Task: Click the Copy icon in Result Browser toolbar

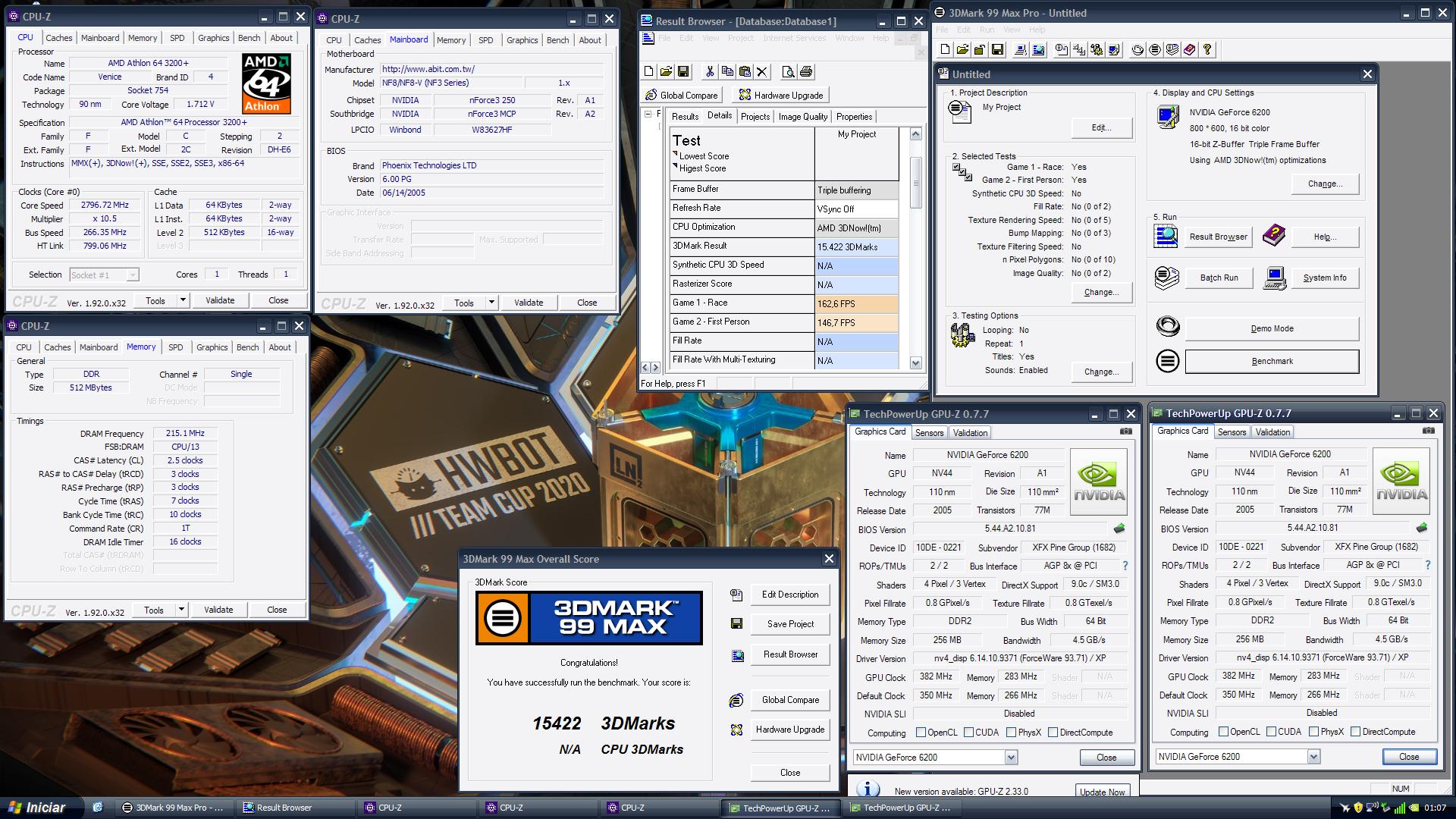Action: pos(727,71)
